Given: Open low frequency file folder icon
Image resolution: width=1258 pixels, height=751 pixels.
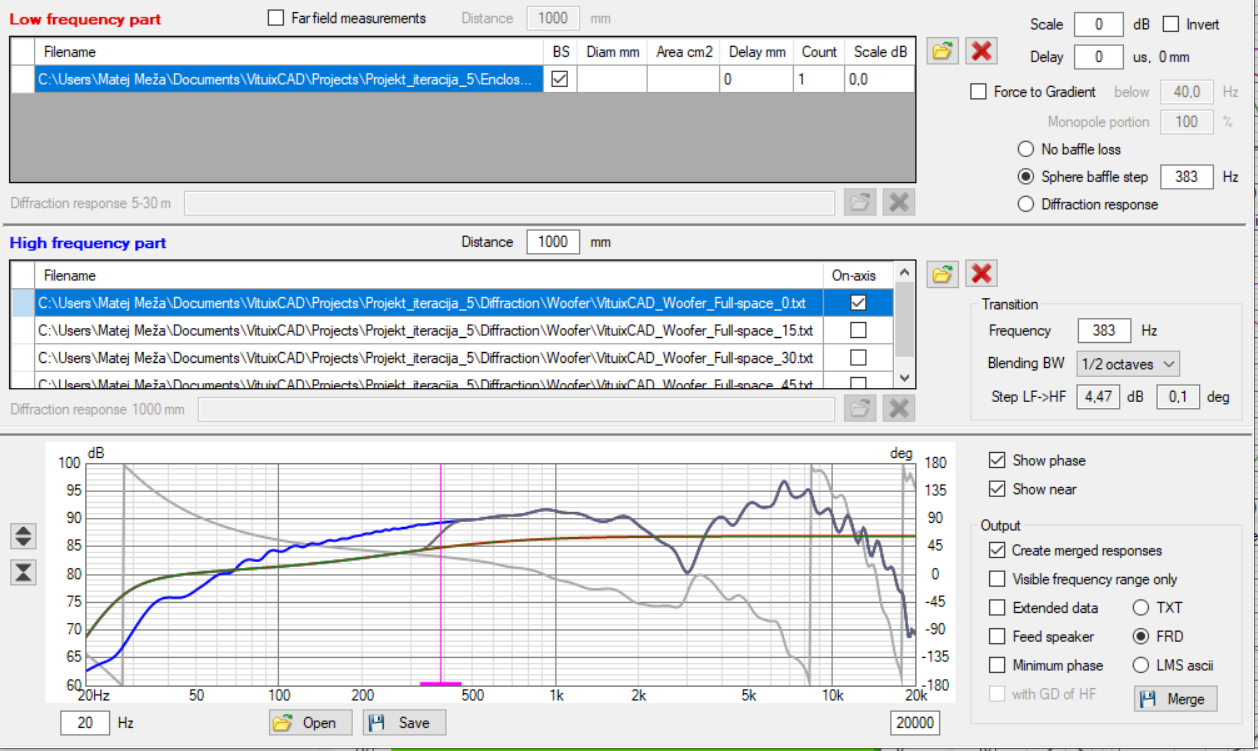Looking at the screenshot, I should click(943, 51).
